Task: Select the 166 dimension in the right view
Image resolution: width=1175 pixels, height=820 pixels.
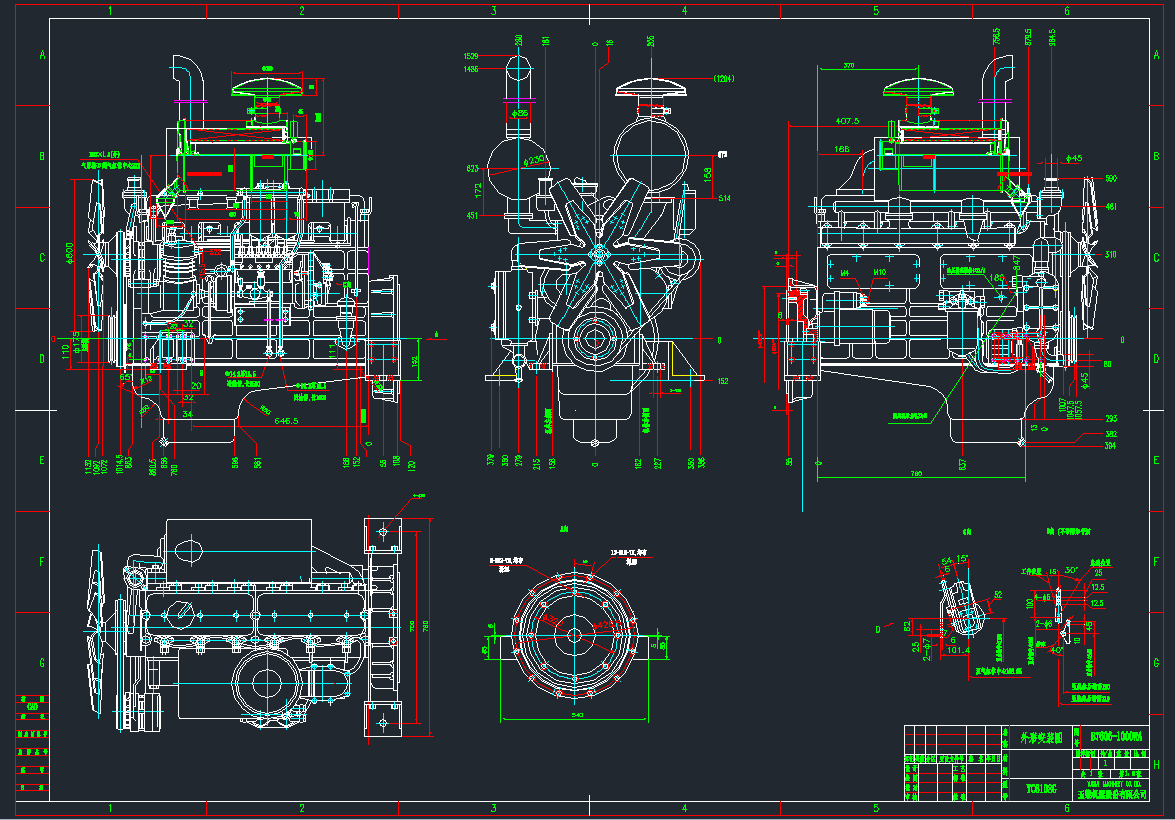Action: (841, 149)
